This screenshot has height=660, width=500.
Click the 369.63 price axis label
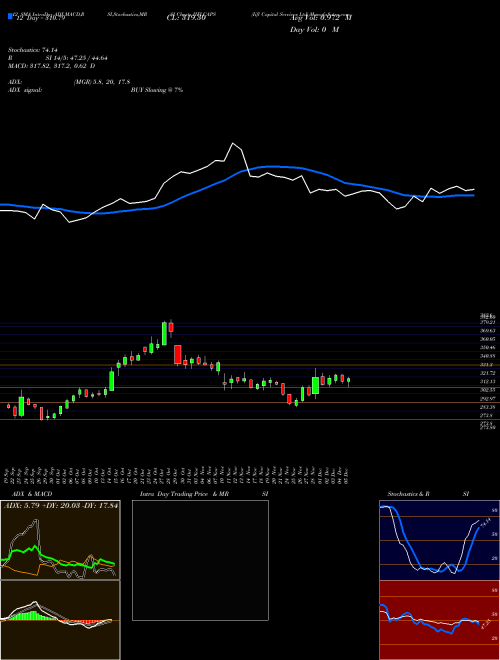(x=487, y=331)
